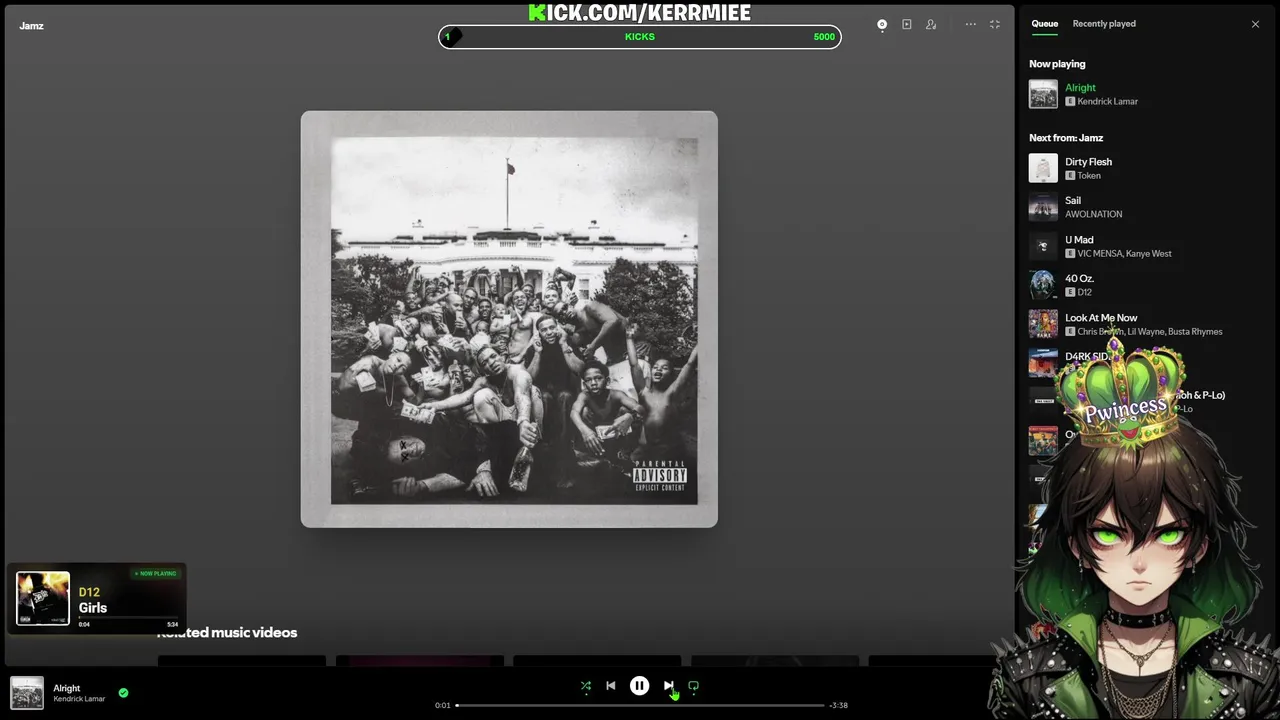Play Look At Me Now from the queue
This screenshot has height=720, width=1280.
[1101, 318]
